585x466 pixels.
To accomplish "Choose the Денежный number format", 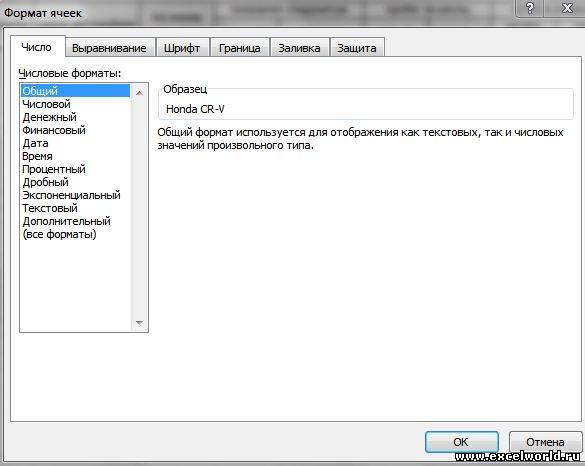I will tap(49, 117).
